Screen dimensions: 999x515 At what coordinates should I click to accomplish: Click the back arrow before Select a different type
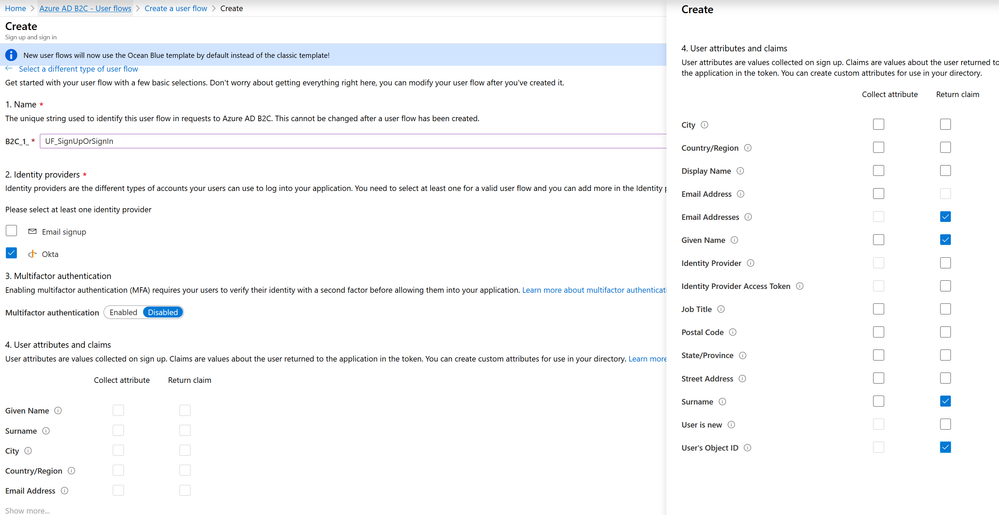[9, 69]
